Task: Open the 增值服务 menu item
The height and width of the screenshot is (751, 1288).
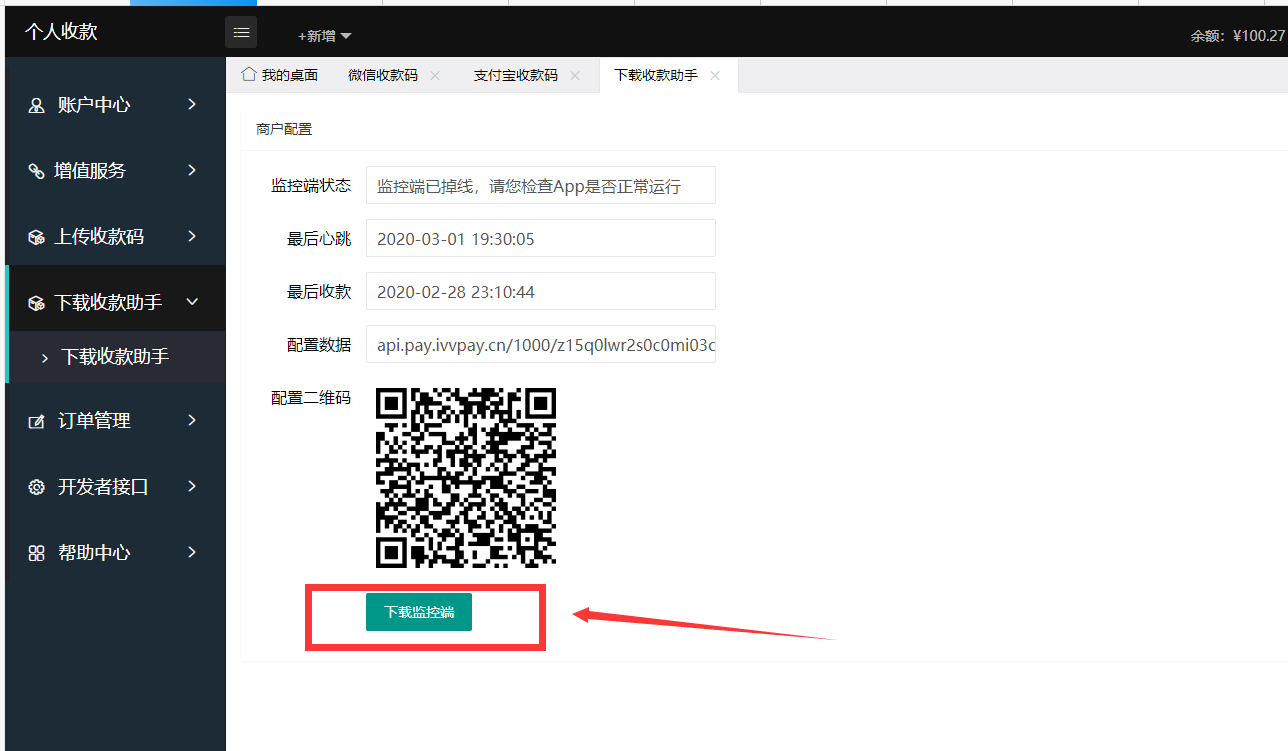Action: pos(116,171)
